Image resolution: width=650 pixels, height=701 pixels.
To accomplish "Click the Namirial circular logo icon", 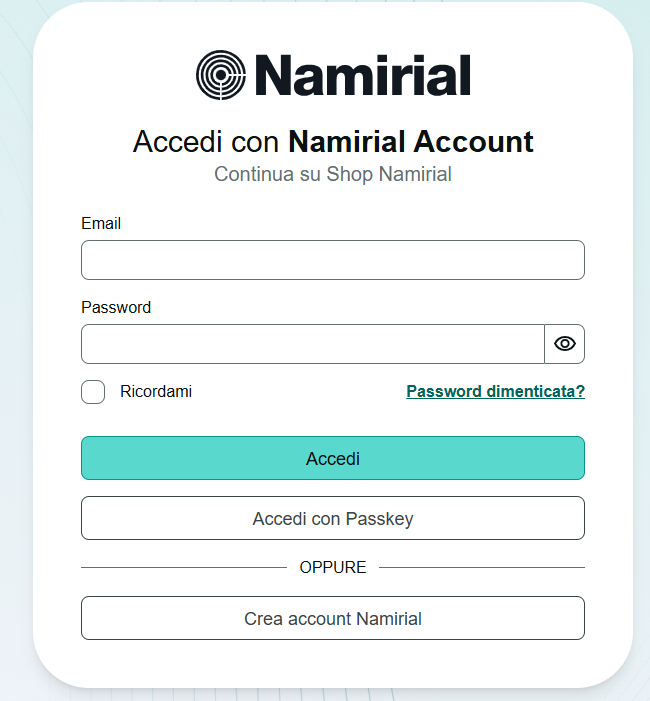I will coord(221,76).
